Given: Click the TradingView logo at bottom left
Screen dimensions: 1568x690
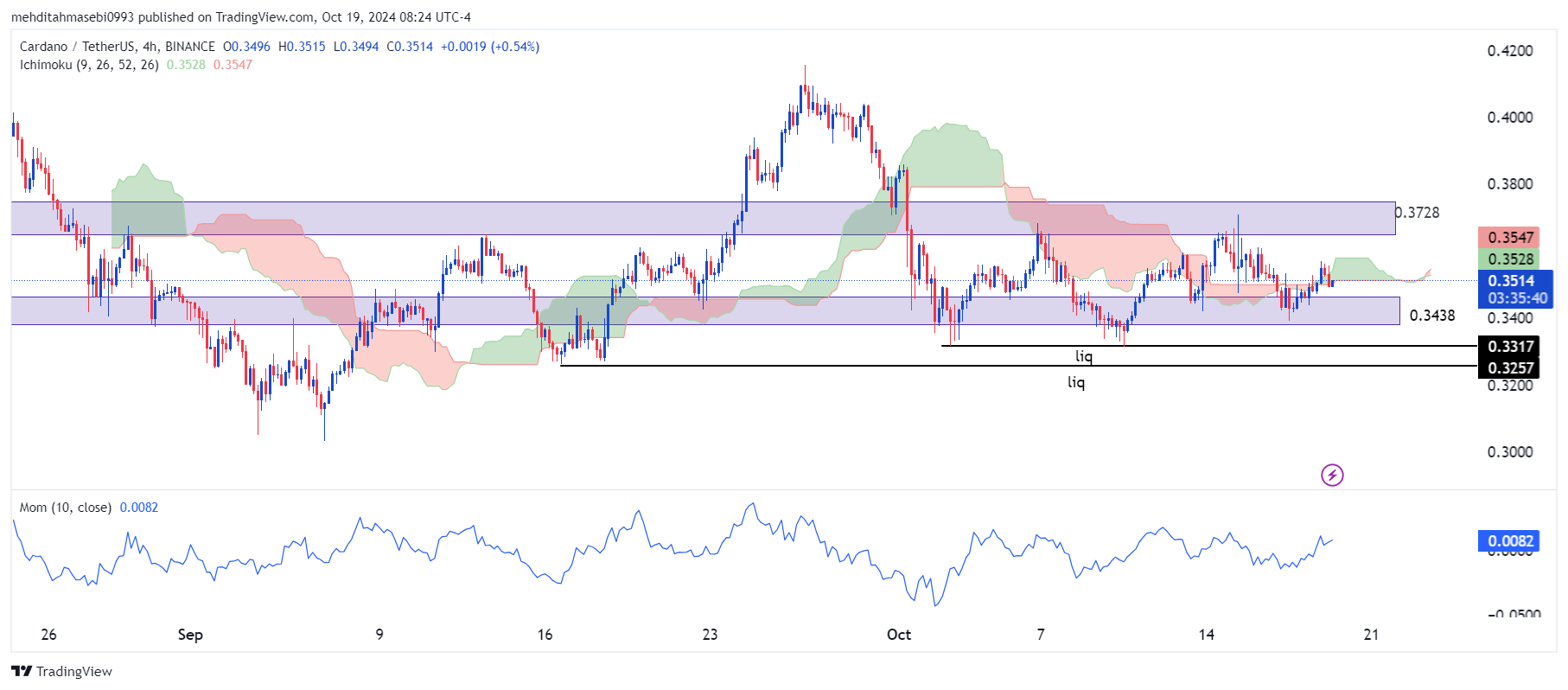Looking at the screenshot, I should click(x=61, y=671).
